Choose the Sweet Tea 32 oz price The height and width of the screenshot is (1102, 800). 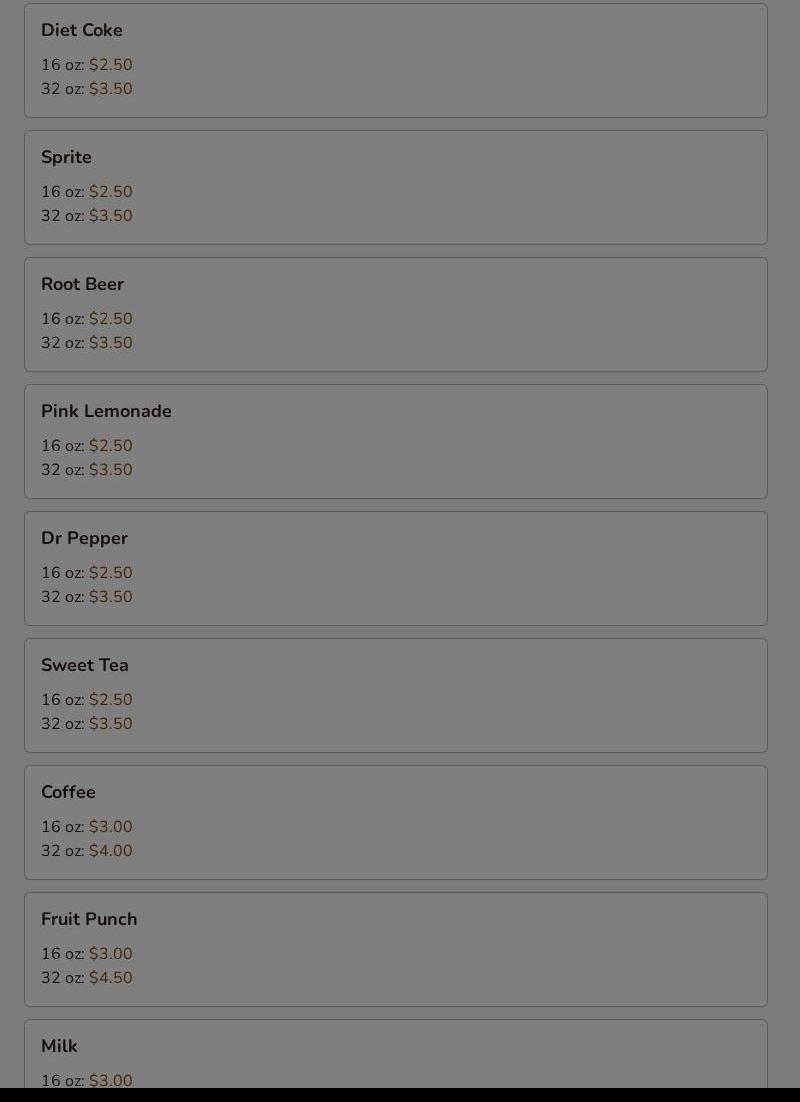click(110, 723)
